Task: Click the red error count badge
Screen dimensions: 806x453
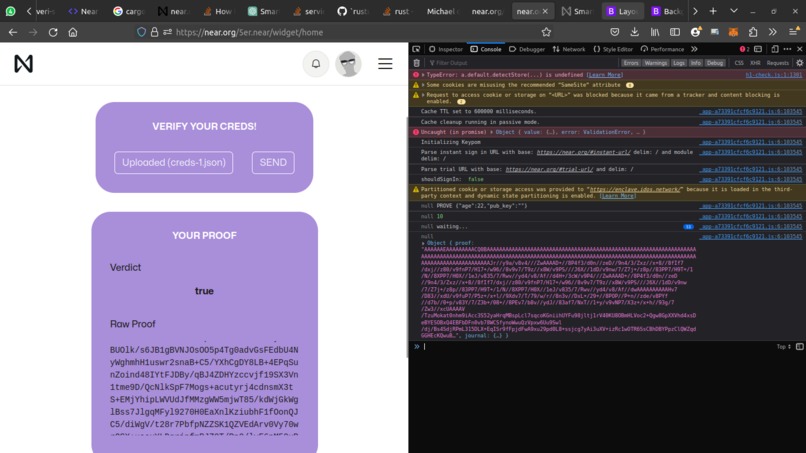Action: (744, 49)
